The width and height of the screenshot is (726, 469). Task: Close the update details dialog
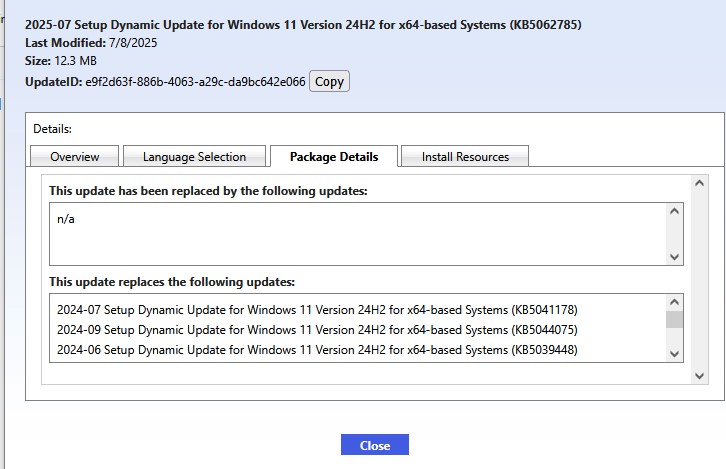[375, 444]
